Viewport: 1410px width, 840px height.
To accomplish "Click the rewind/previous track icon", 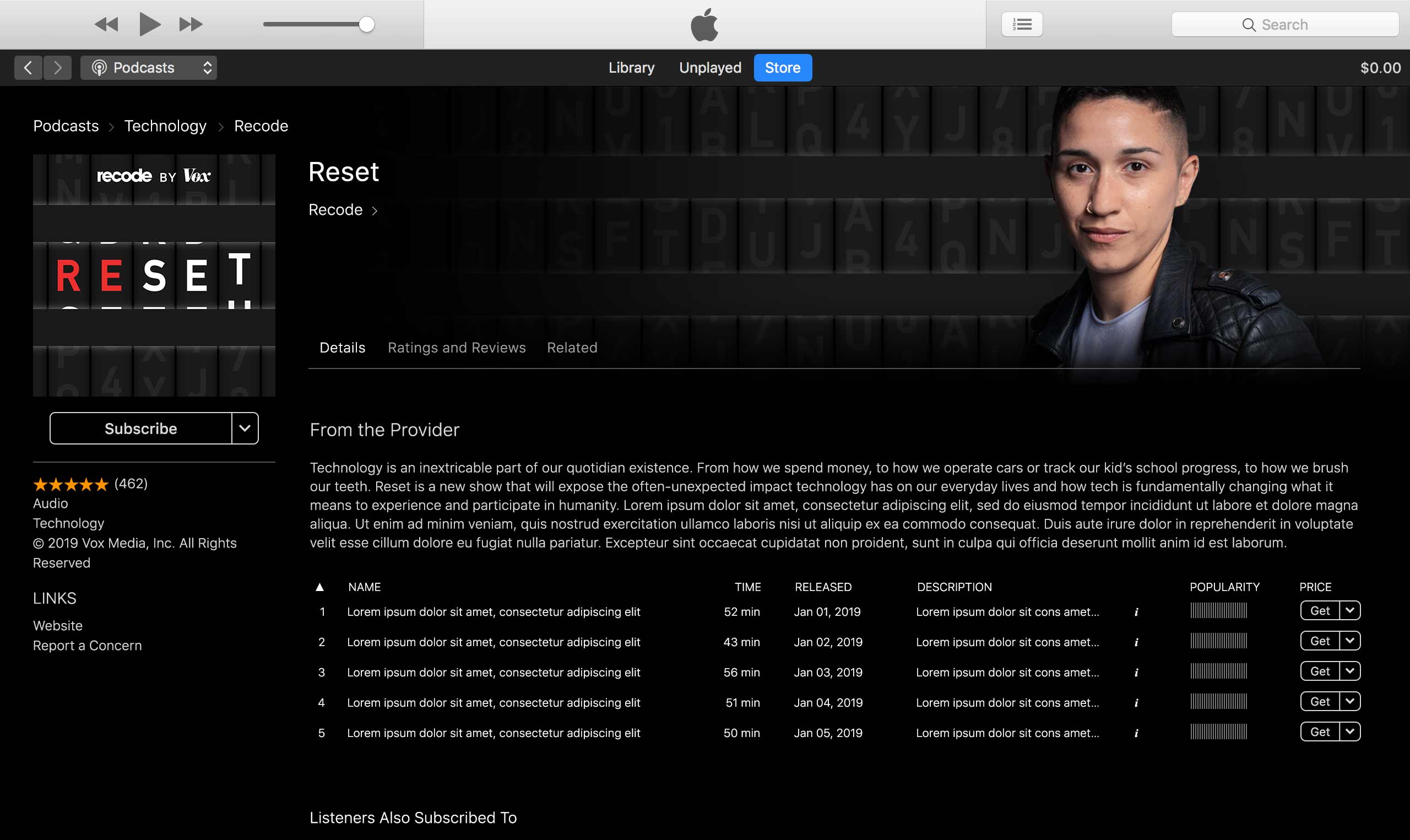I will click(x=106, y=24).
